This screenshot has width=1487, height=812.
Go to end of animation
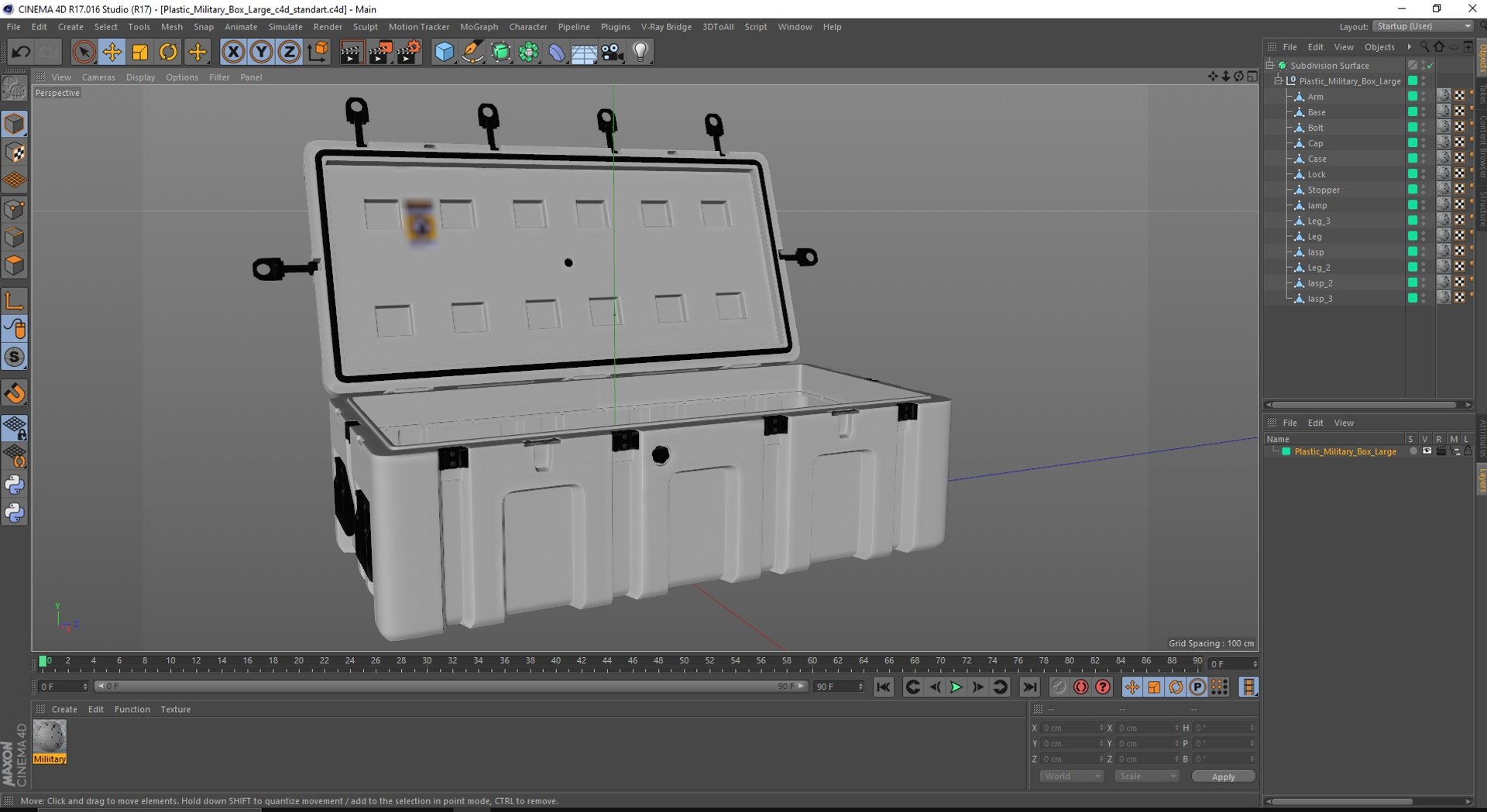(1029, 687)
